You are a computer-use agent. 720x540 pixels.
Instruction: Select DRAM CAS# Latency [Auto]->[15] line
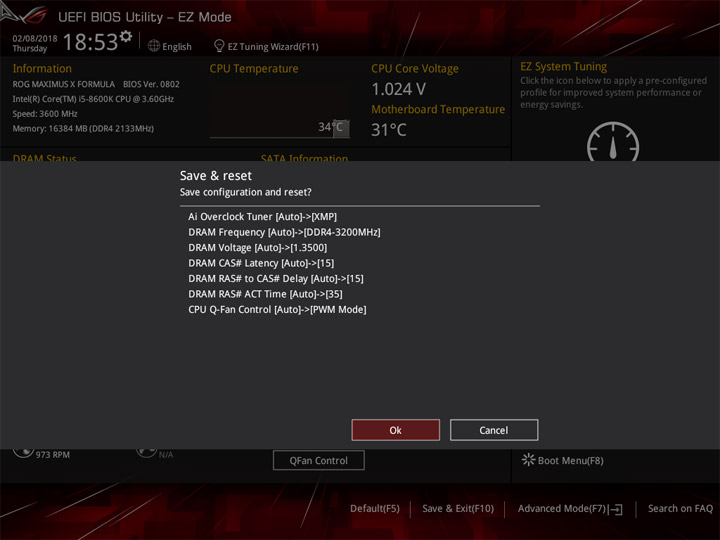(x=261, y=263)
